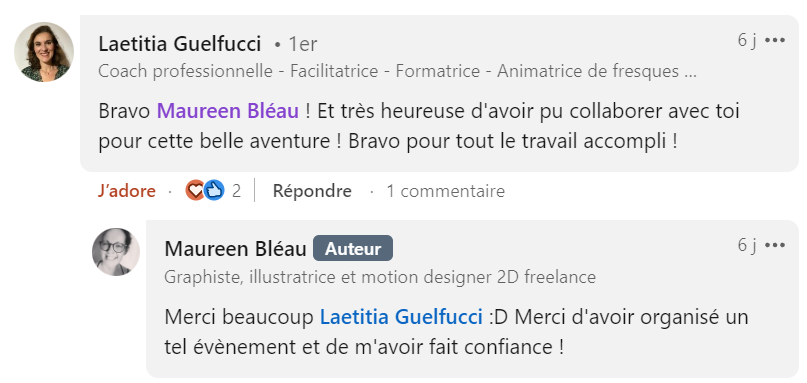Click the red heart reaction icon

click(195, 191)
